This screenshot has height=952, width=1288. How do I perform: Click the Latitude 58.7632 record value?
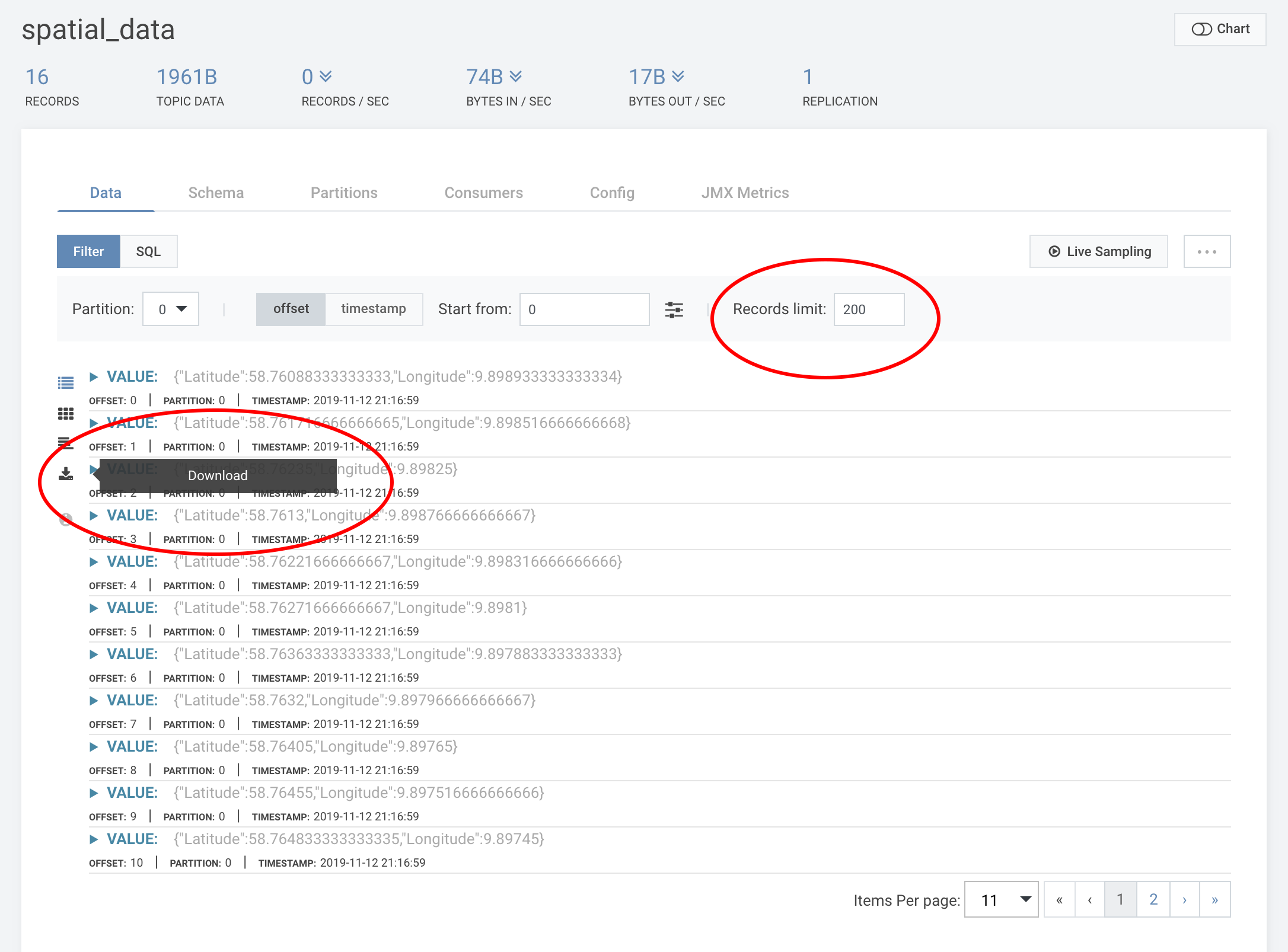[355, 700]
